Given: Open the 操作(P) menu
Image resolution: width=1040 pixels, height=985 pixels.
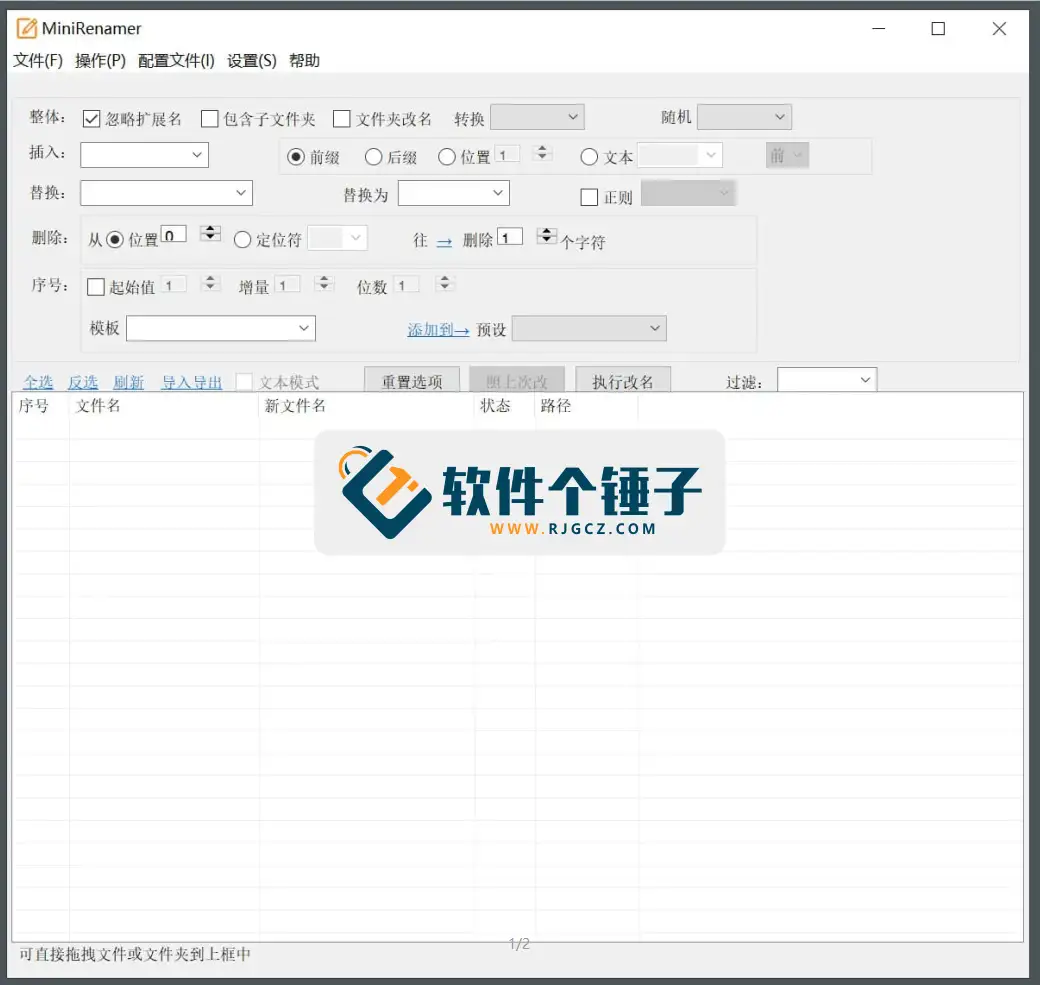Looking at the screenshot, I should click(x=100, y=61).
